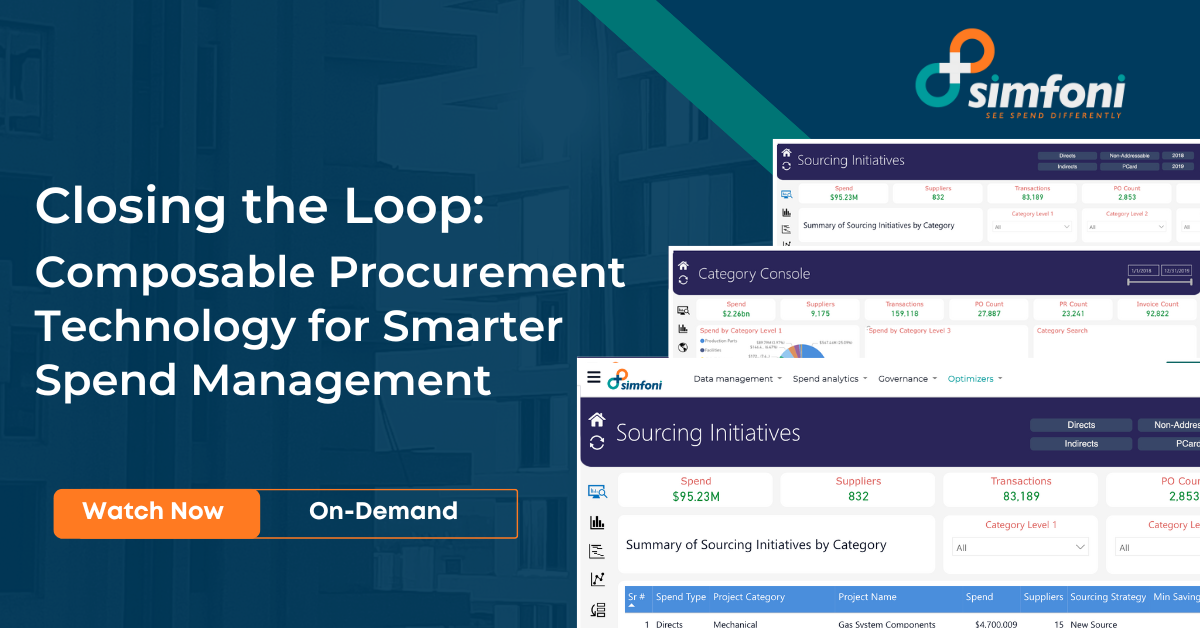Click the 1/1/2018 start date field
1200x628 pixels.
pos(1143,271)
